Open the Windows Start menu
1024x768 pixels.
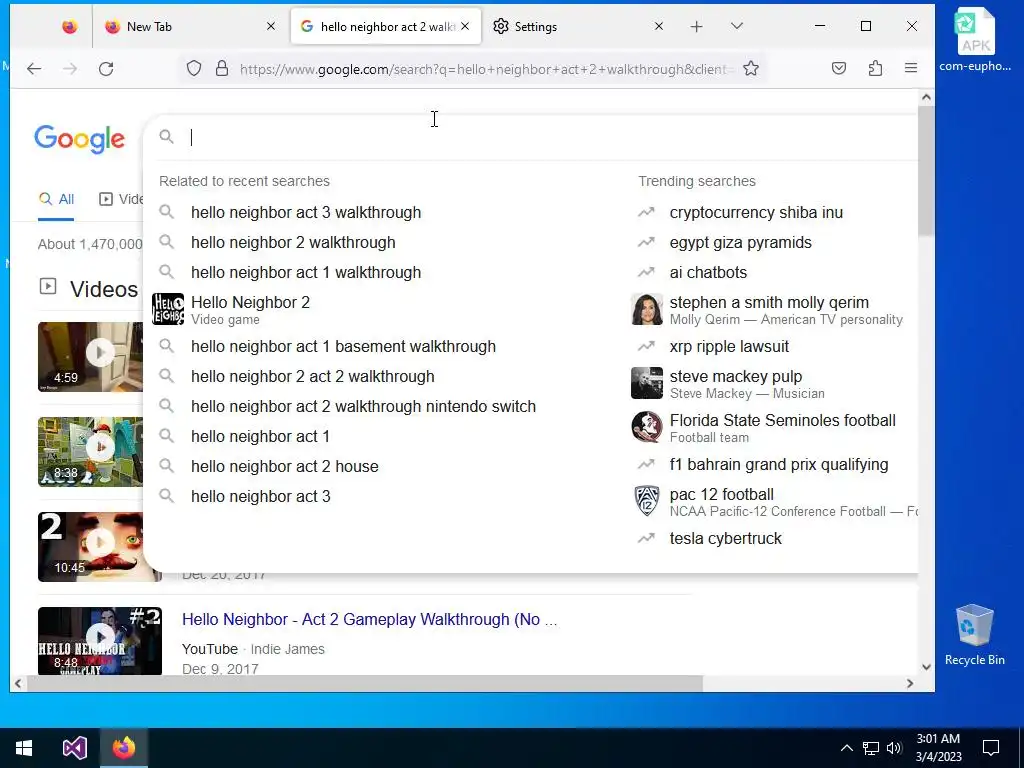(24, 748)
